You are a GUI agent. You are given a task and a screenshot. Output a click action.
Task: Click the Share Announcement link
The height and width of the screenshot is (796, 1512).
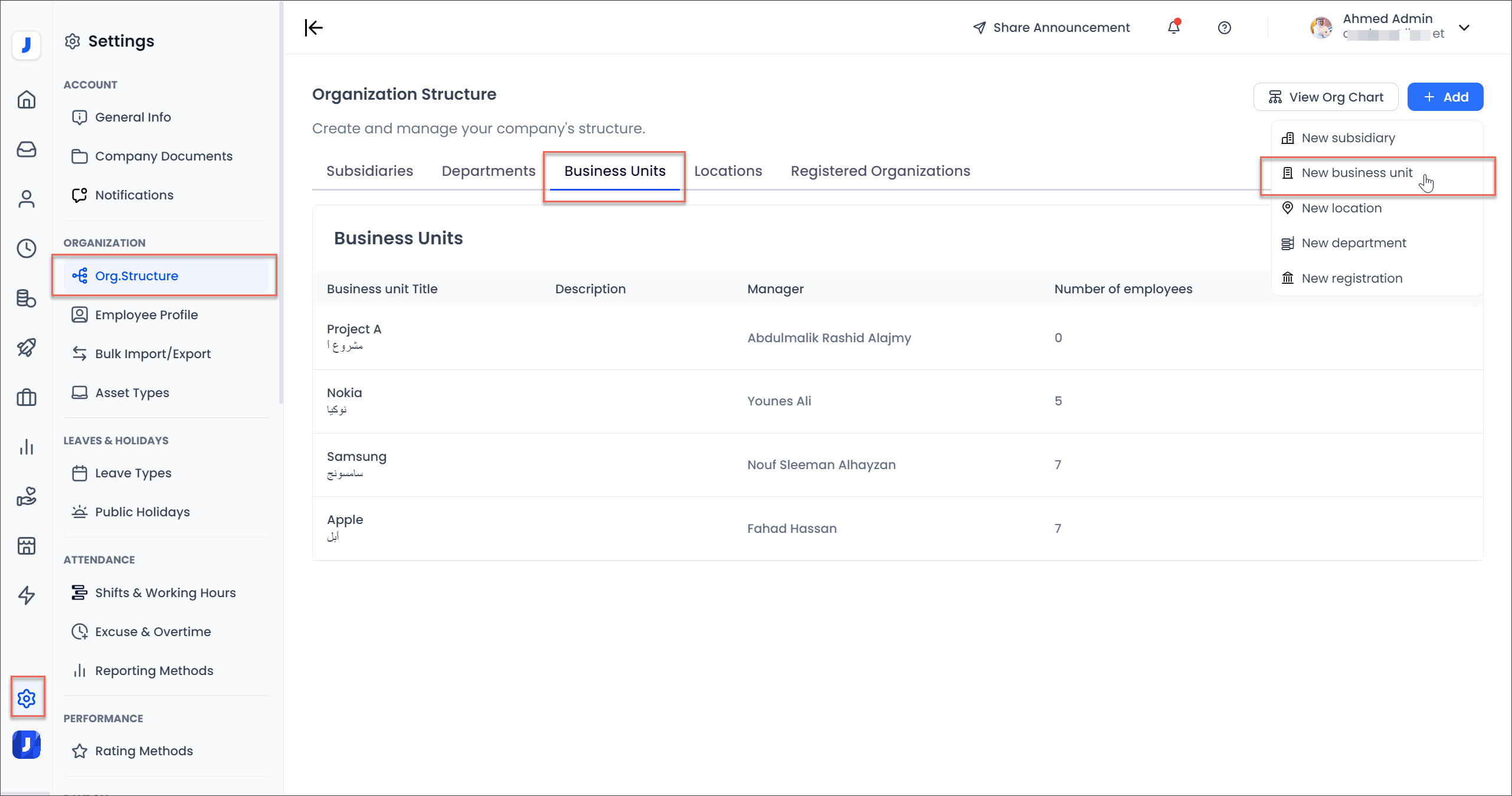[1051, 28]
